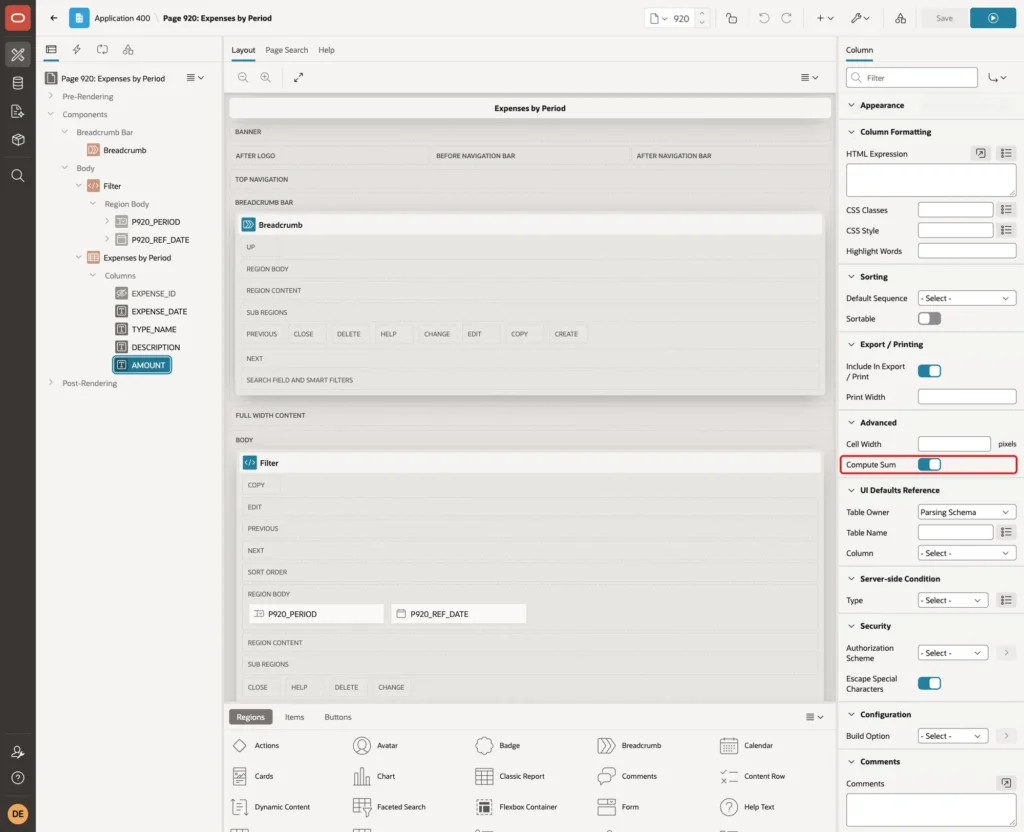Click the Save button
The height and width of the screenshot is (832, 1024).
click(944, 18)
